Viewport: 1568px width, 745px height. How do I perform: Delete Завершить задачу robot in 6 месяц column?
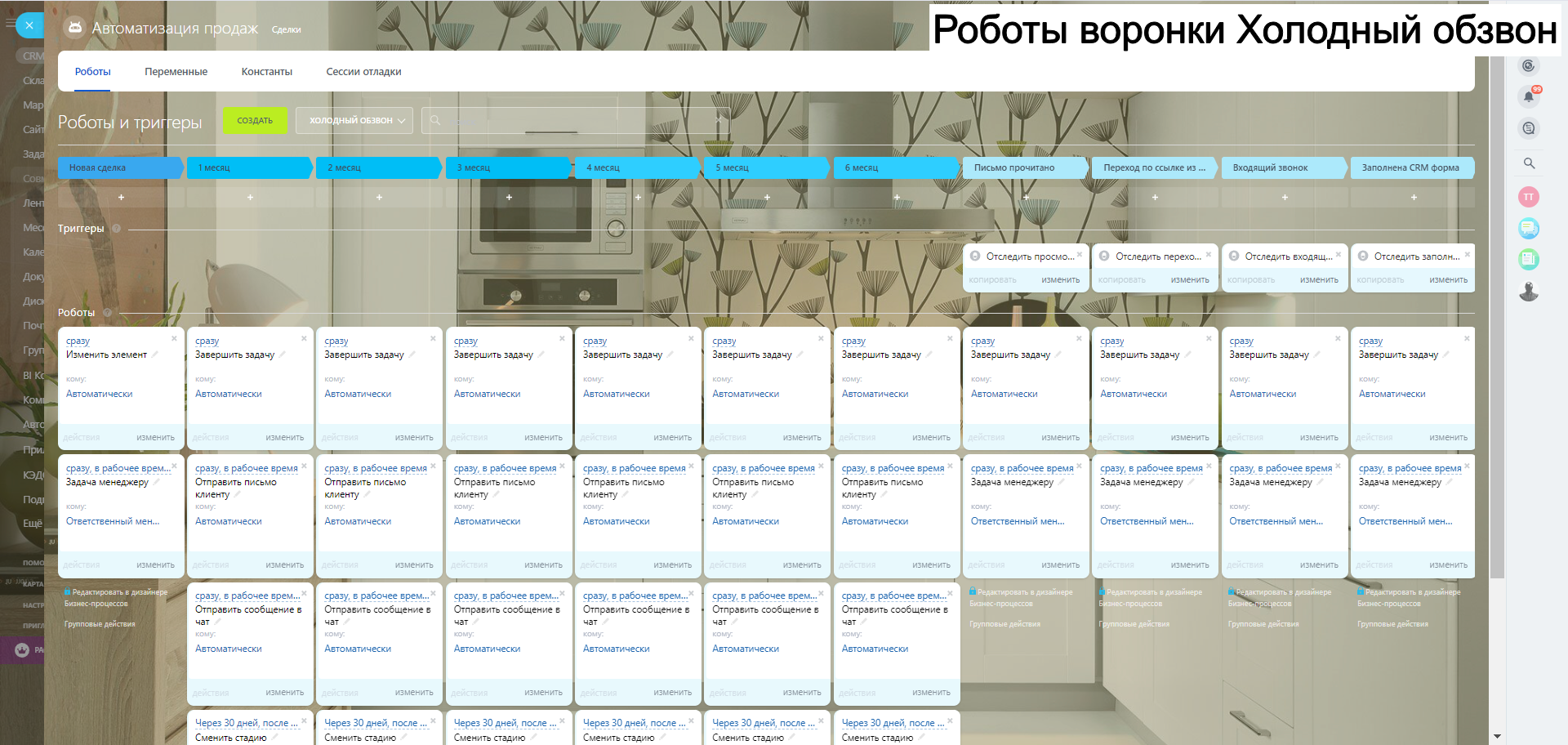[x=950, y=338]
